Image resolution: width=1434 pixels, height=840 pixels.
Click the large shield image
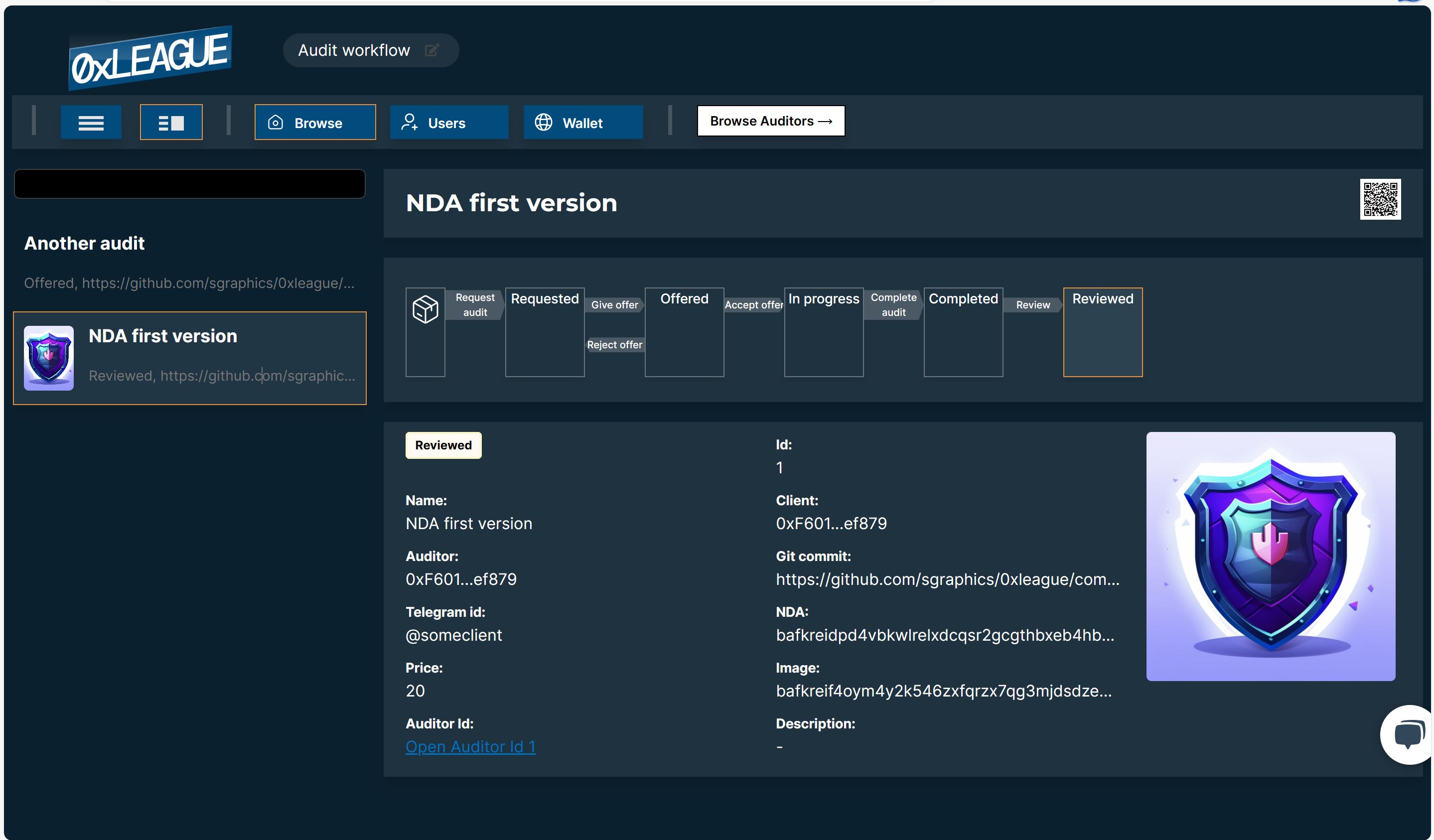click(x=1271, y=556)
